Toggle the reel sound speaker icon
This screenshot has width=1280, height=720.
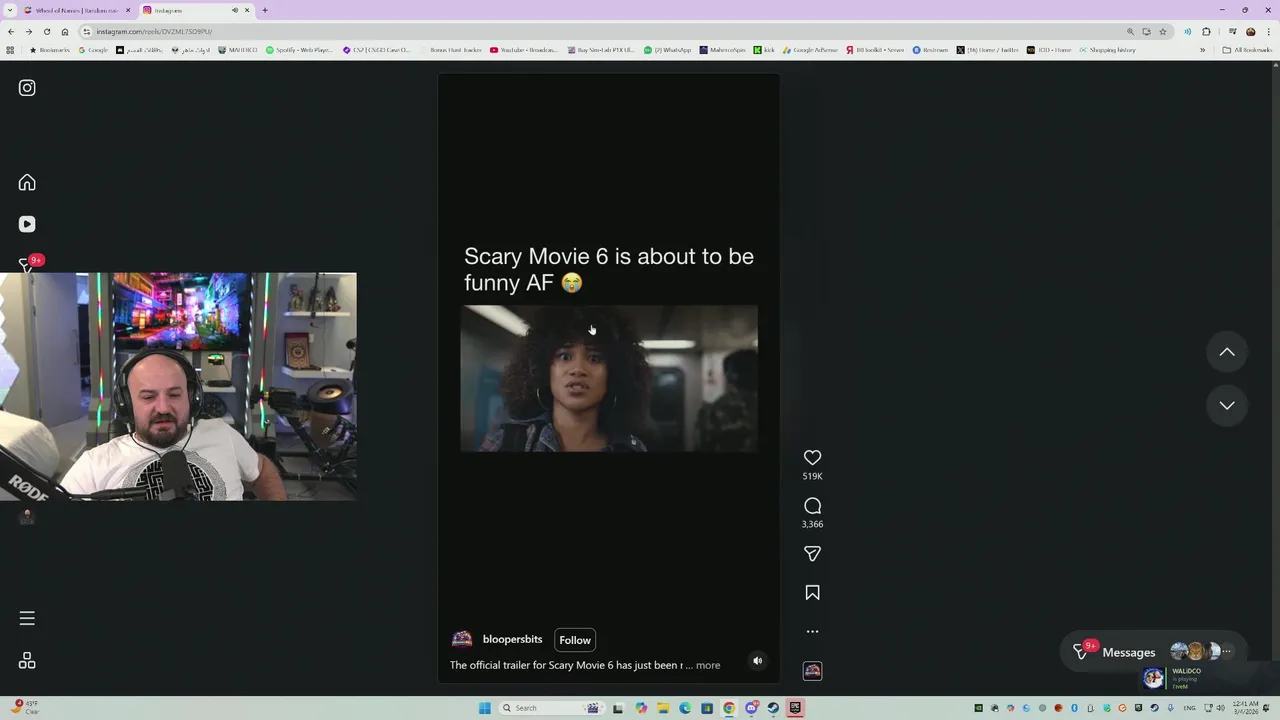click(757, 660)
